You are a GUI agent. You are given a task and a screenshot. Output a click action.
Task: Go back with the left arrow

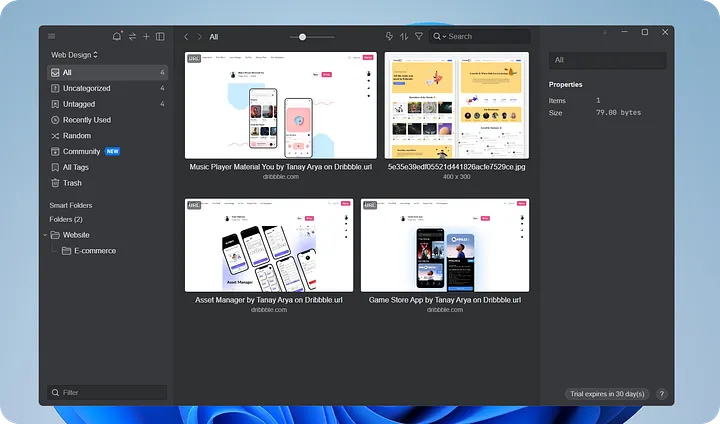click(x=186, y=37)
